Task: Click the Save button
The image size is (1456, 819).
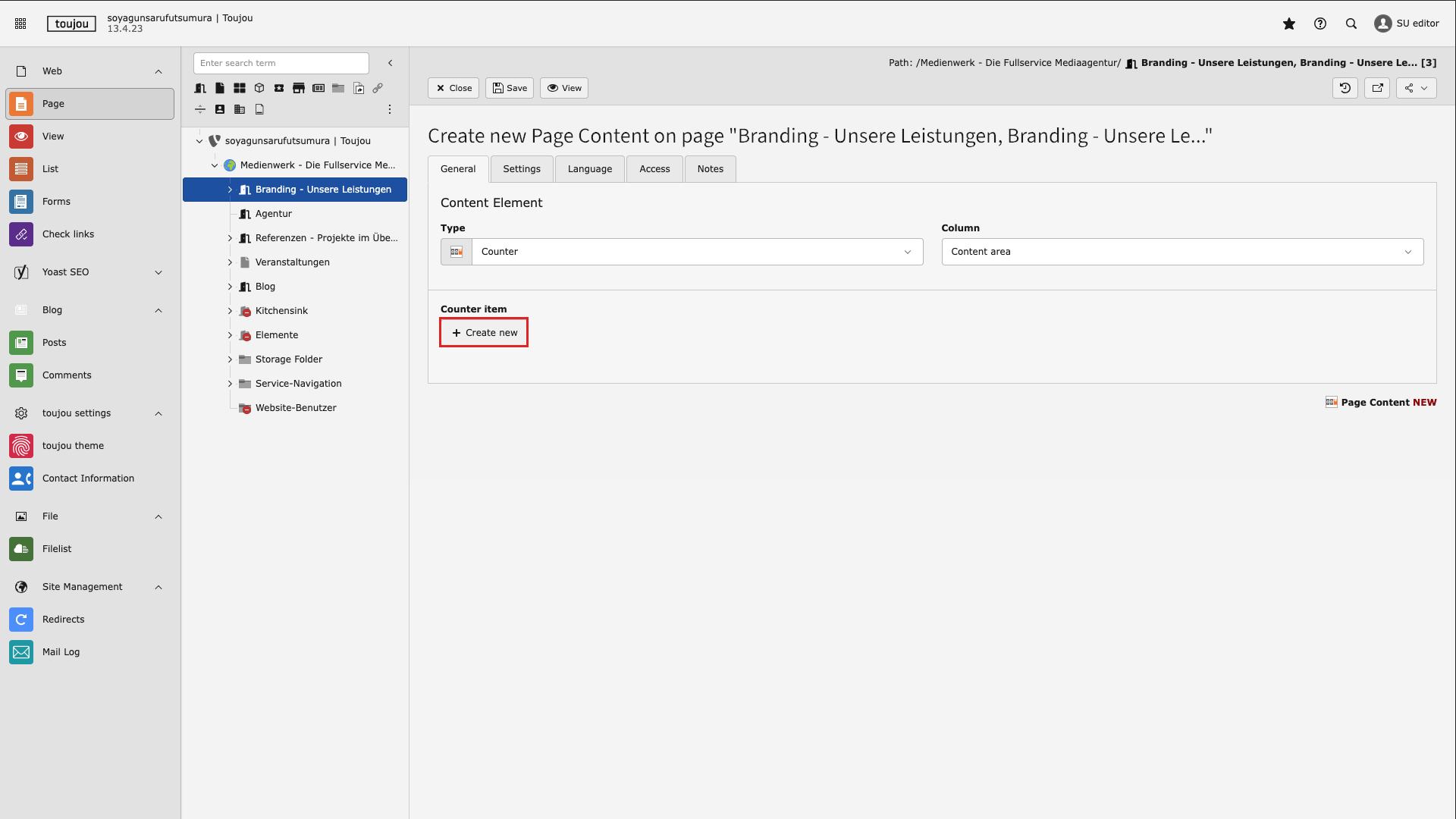Action: coord(510,88)
